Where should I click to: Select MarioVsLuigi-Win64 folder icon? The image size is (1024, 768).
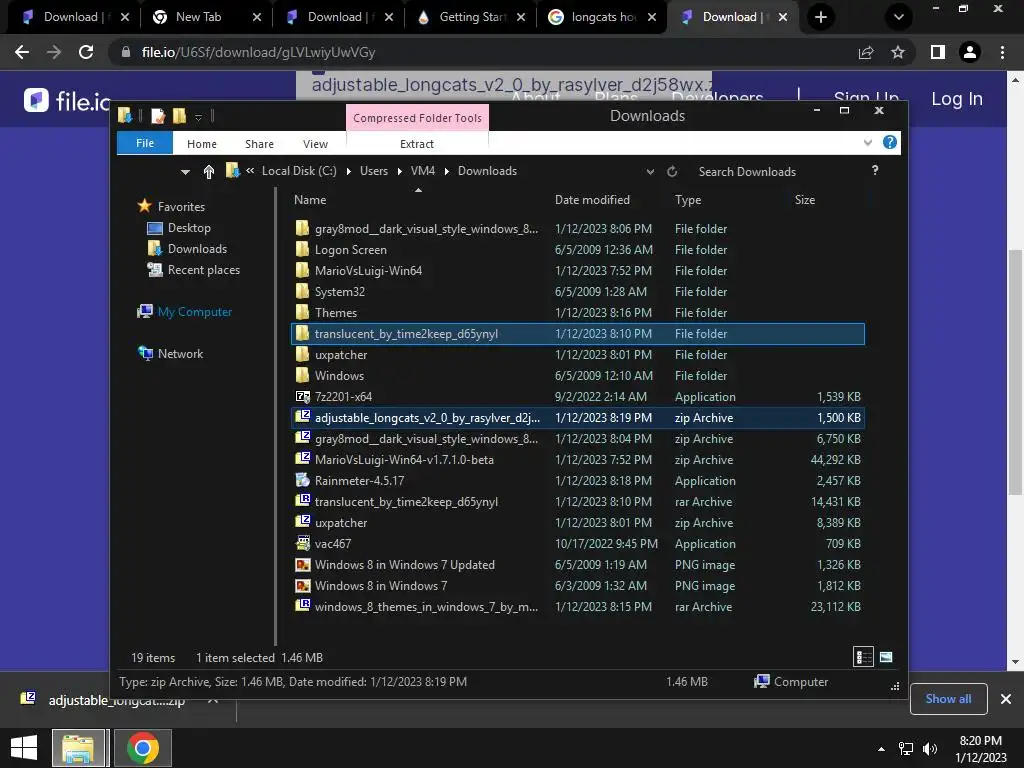(302, 270)
